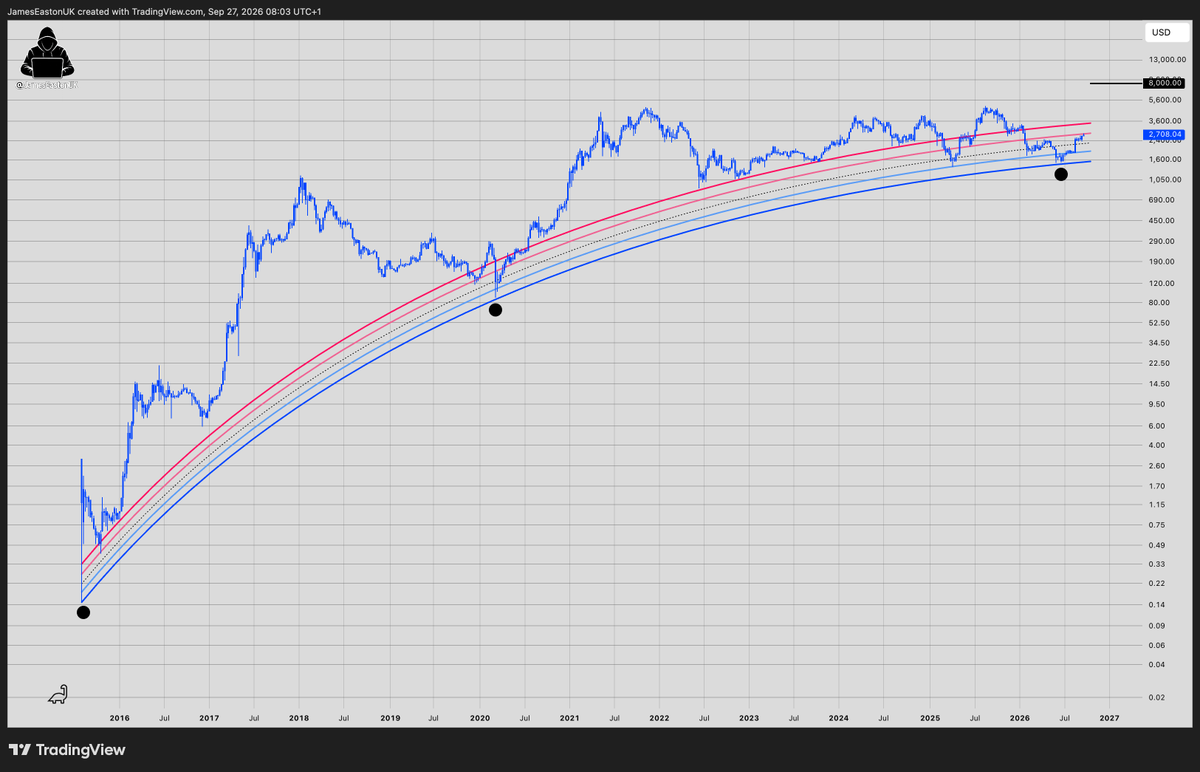Click the 22.50 price scale label
Screen dimensions: 1200x772
[x=1161, y=364]
